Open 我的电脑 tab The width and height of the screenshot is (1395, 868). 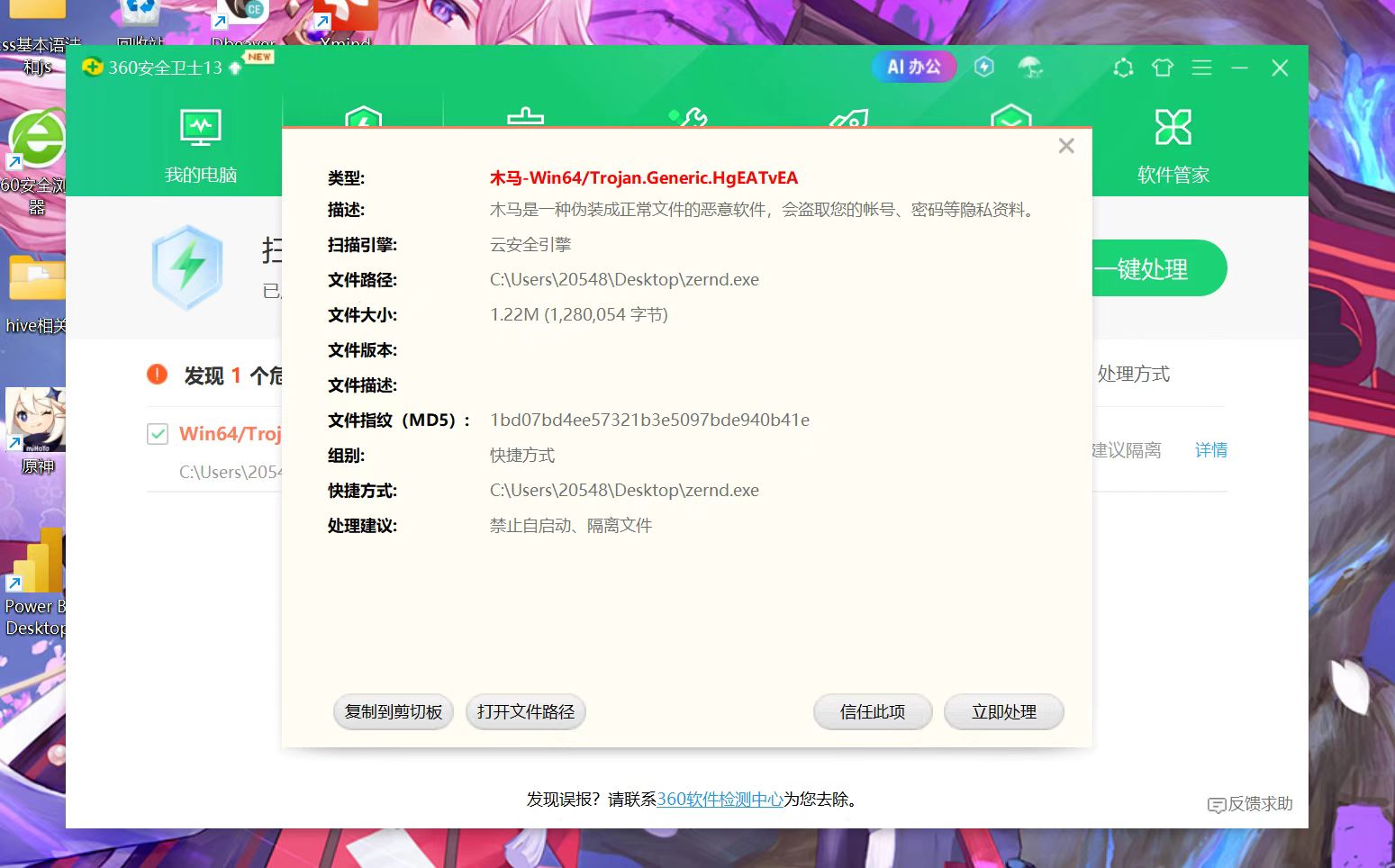click(201, 146)
